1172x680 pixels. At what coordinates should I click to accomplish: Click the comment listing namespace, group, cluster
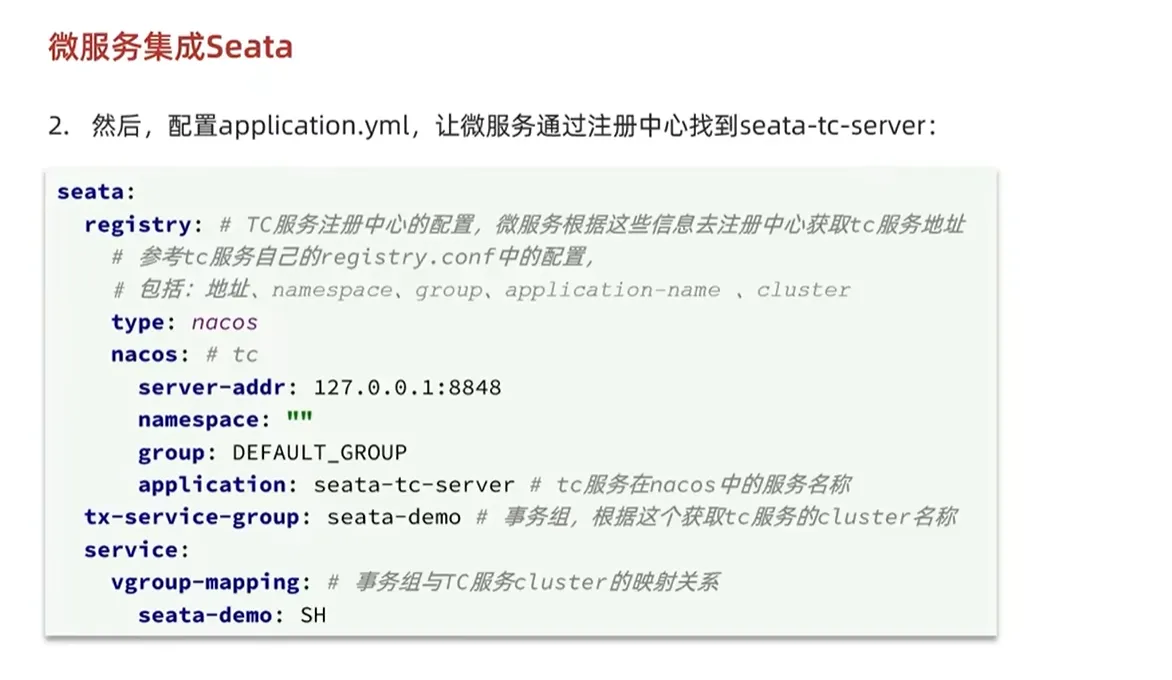[480, 290]
